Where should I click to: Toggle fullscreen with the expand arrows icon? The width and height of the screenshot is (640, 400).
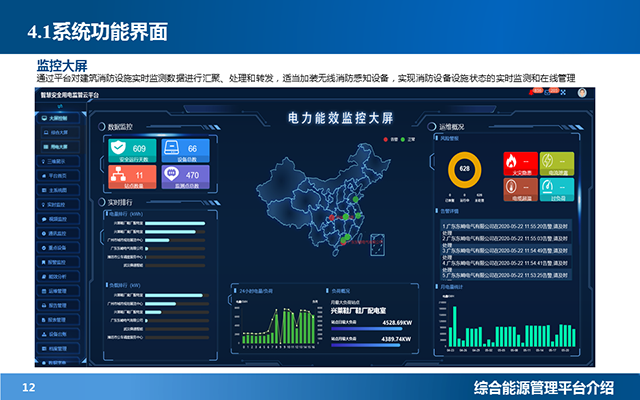tap(563, 93)
